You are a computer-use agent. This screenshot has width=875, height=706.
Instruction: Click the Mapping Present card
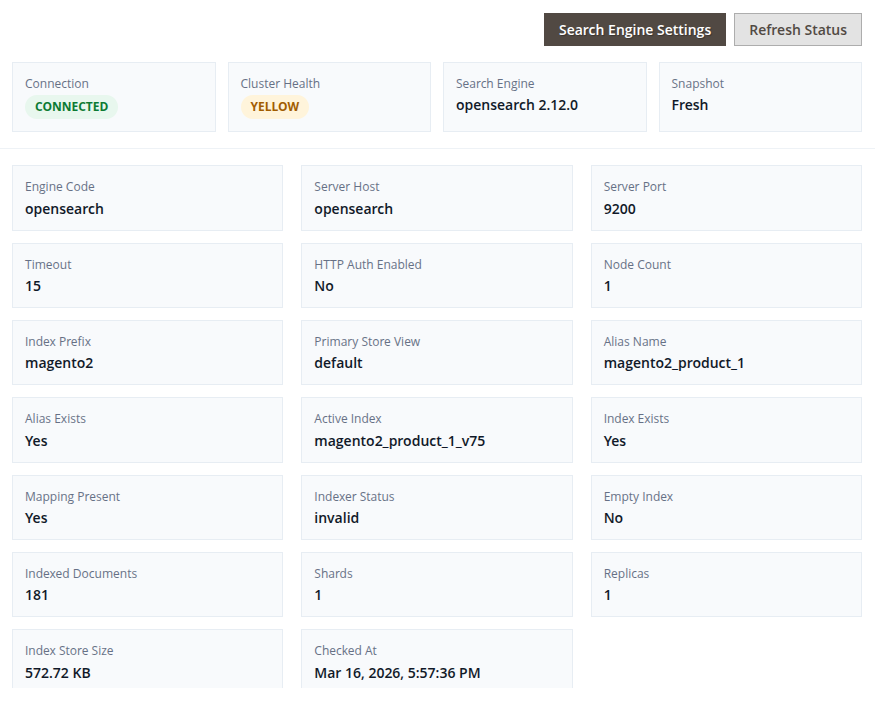(x=147, y=507)
